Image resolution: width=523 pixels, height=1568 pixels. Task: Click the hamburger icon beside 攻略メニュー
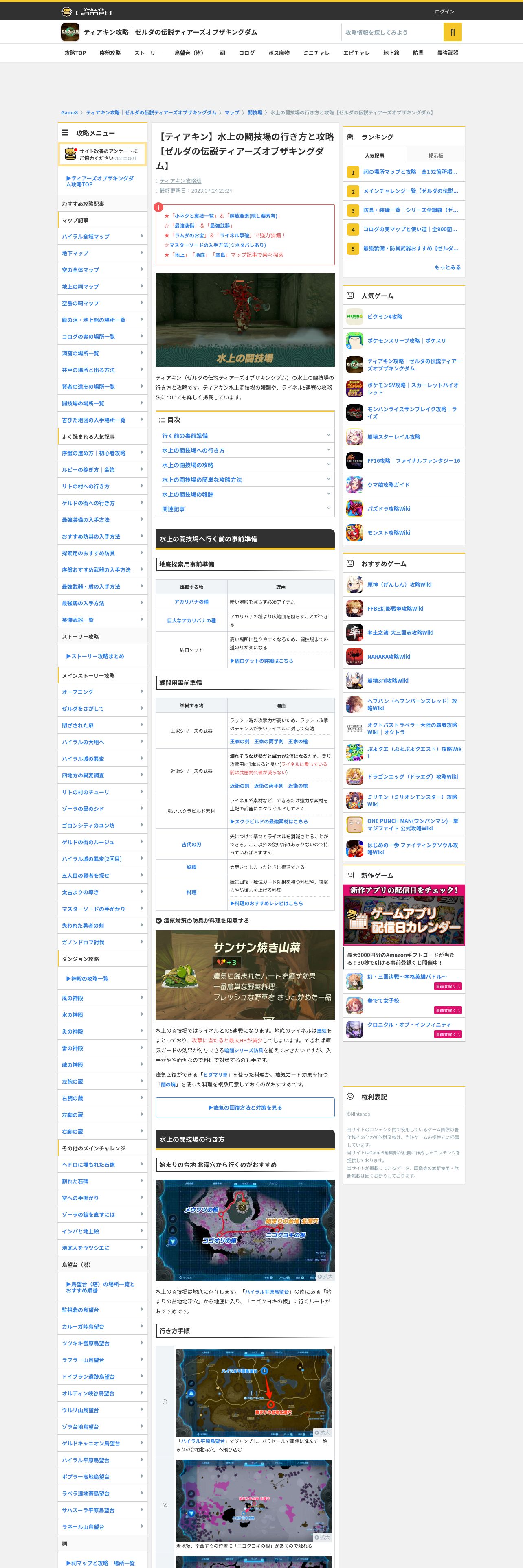[65, 133]
